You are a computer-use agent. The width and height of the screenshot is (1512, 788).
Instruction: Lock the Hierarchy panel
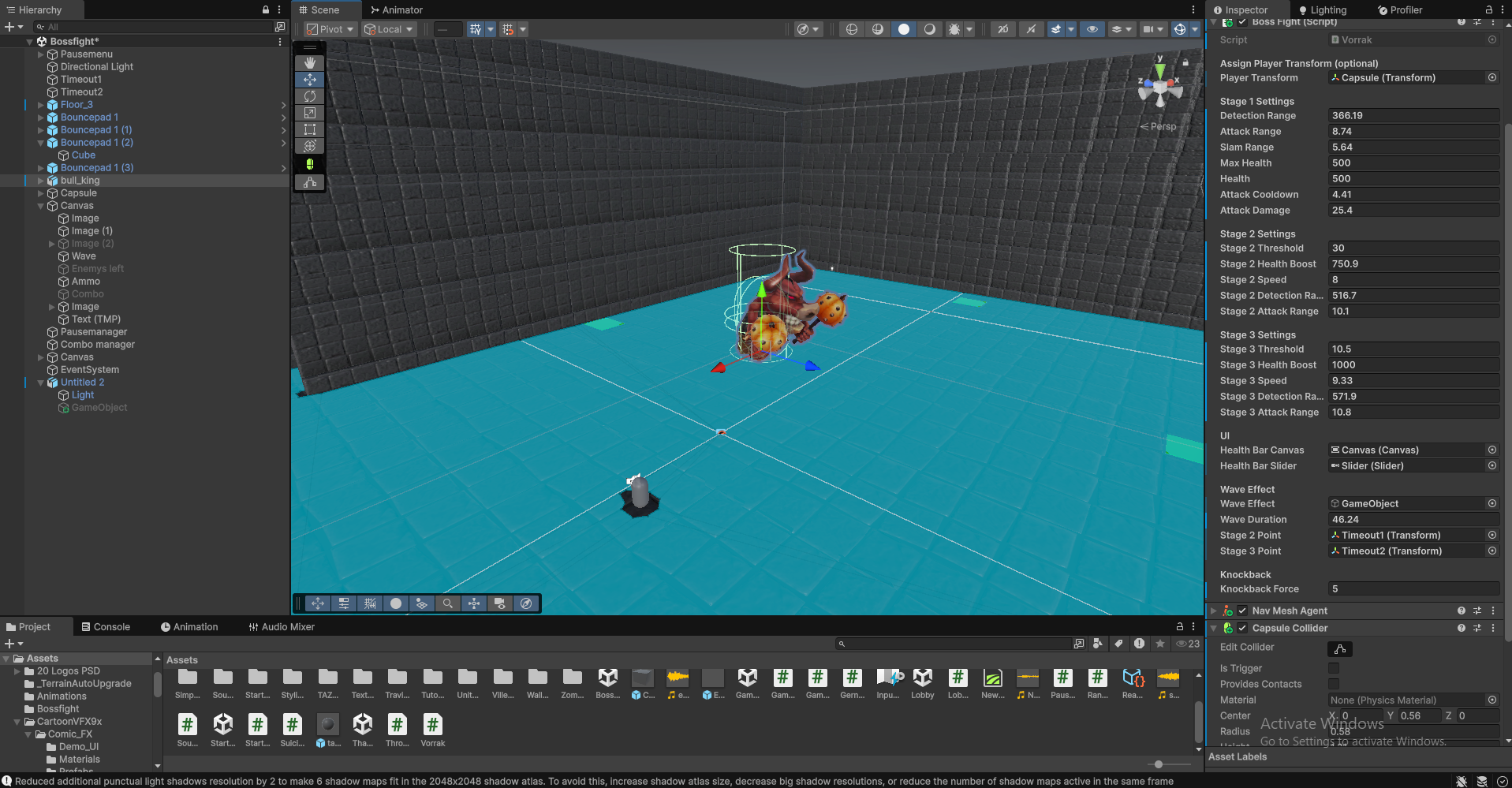coord(266,9)
